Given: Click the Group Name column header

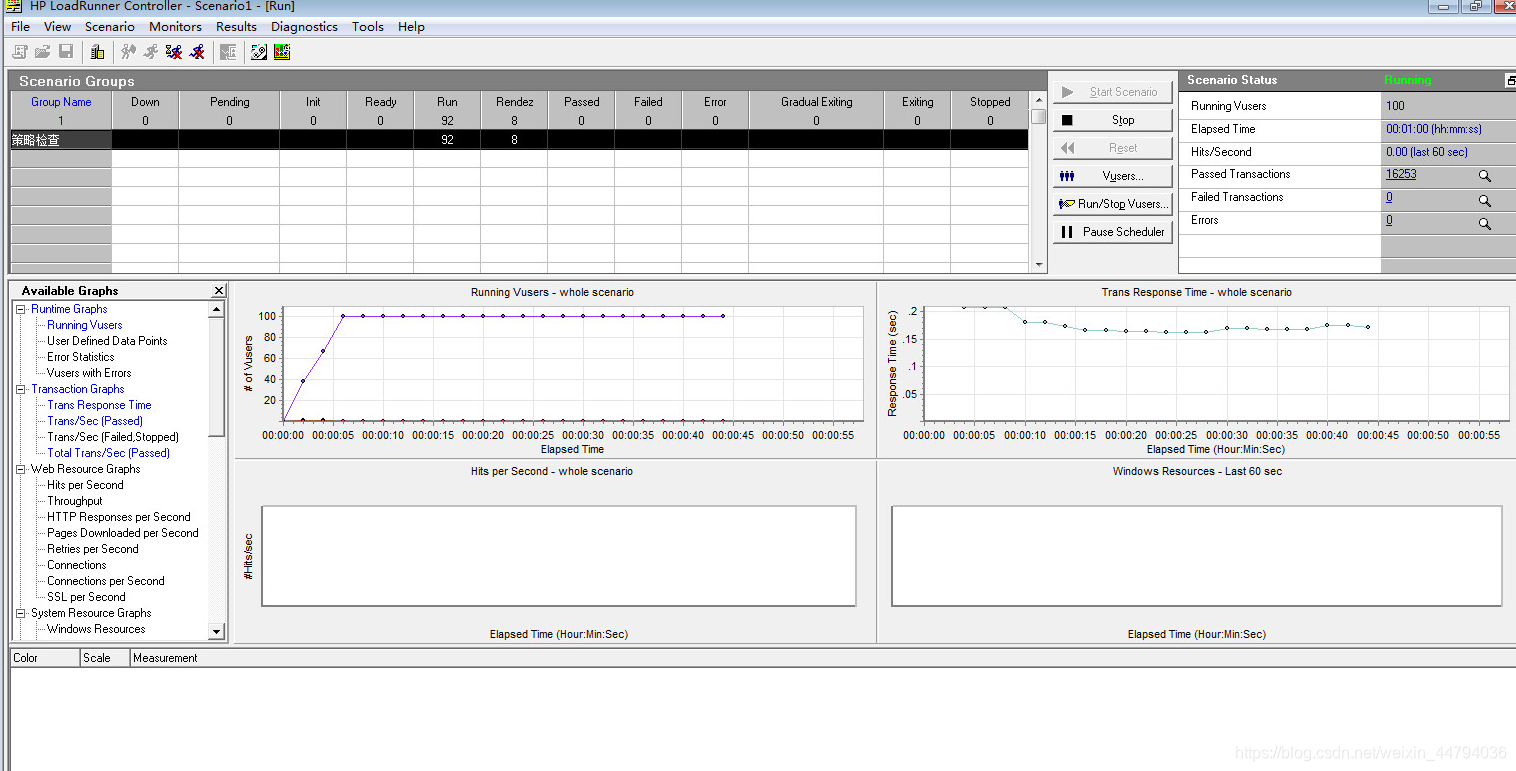Looking at the screenshot, I should [x=61, y=102].
